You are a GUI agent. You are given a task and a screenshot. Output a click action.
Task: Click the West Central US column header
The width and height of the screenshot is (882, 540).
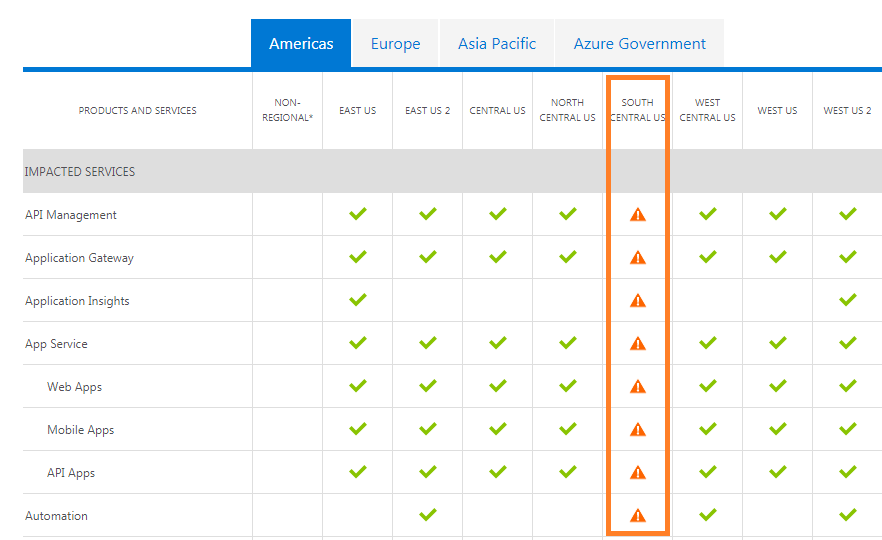[708, 110]
